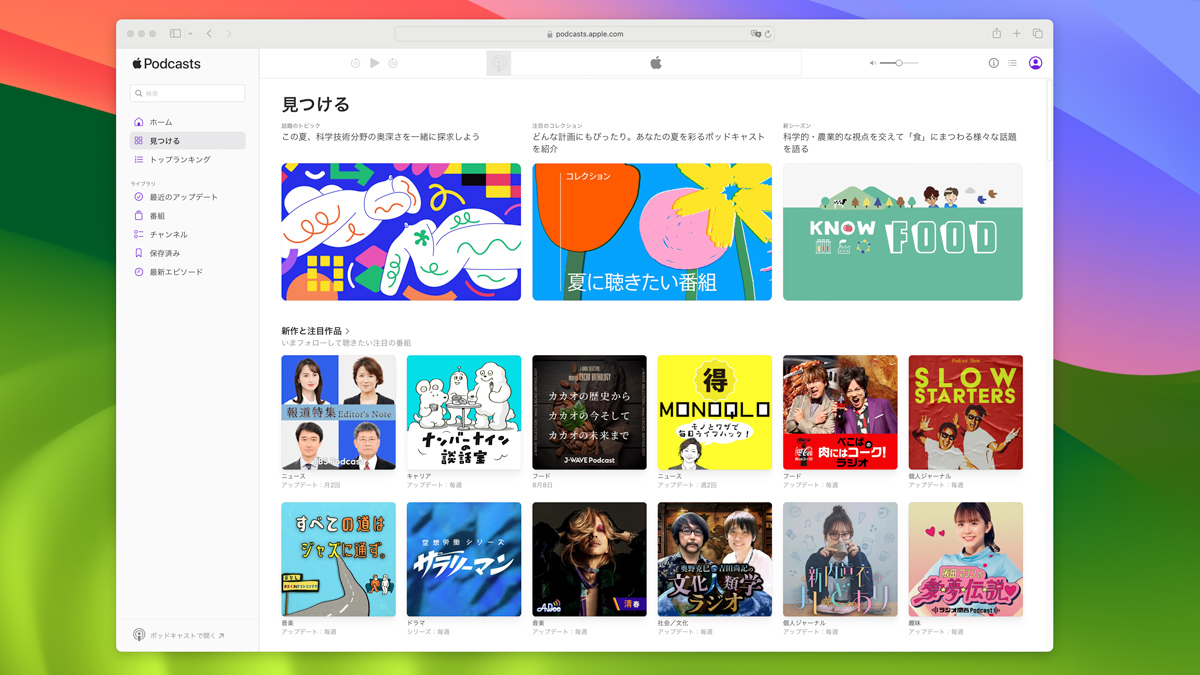1200x675 pixels.
Task: Open the 新内眞衣 podcast artwork
Action: [x=840, y=560]
